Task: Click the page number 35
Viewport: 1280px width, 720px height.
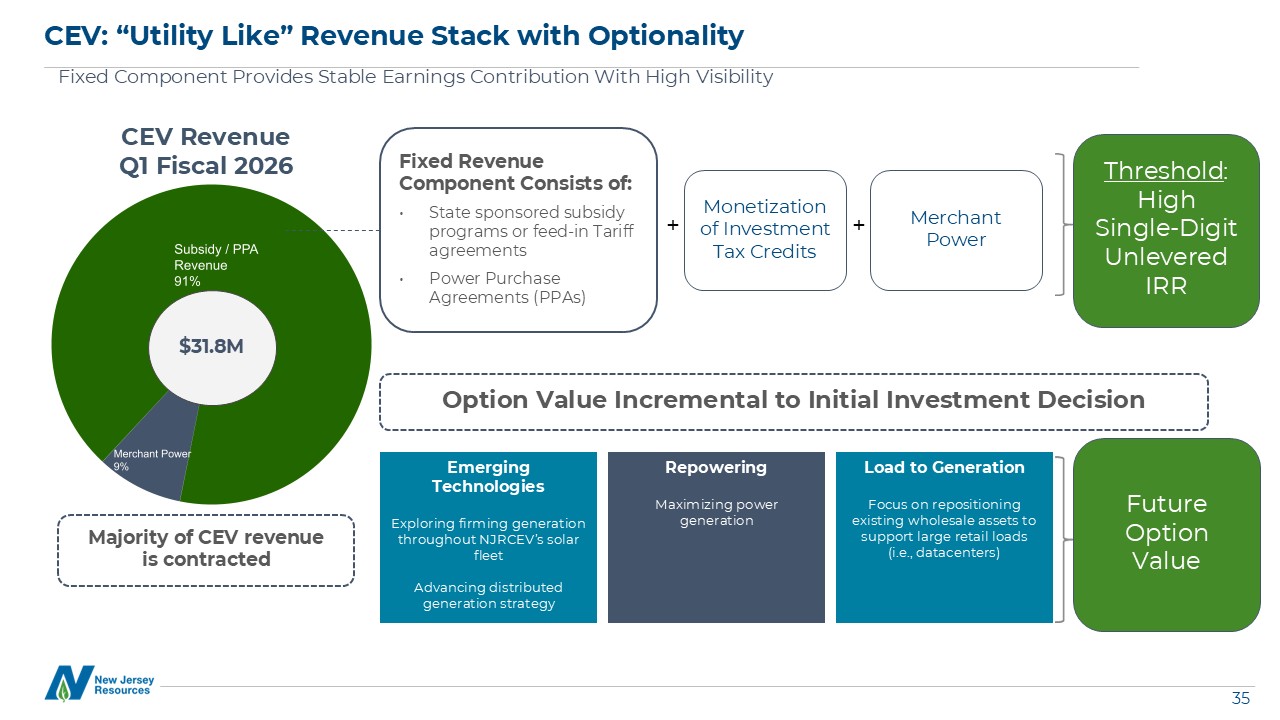Action: point(1240,698)
